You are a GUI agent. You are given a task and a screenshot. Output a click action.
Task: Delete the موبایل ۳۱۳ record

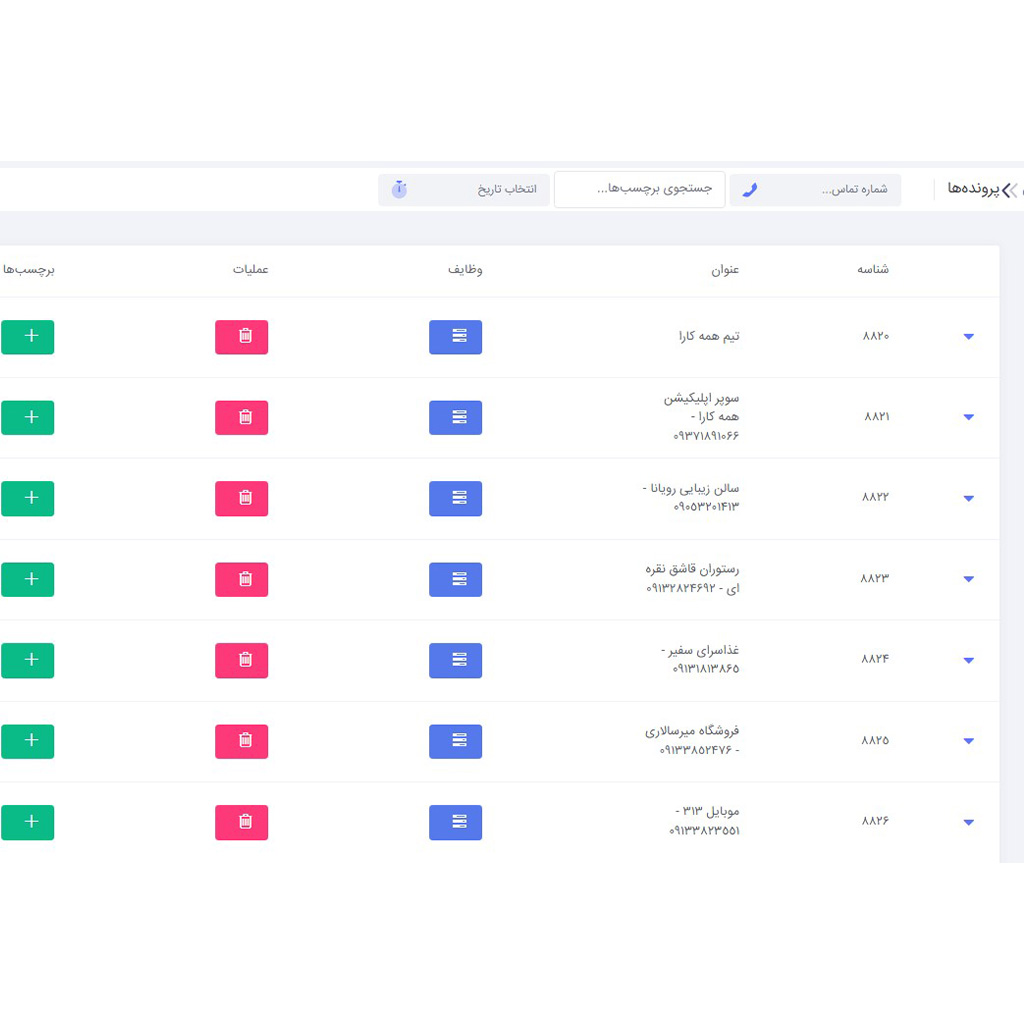(x=241, y=822)
